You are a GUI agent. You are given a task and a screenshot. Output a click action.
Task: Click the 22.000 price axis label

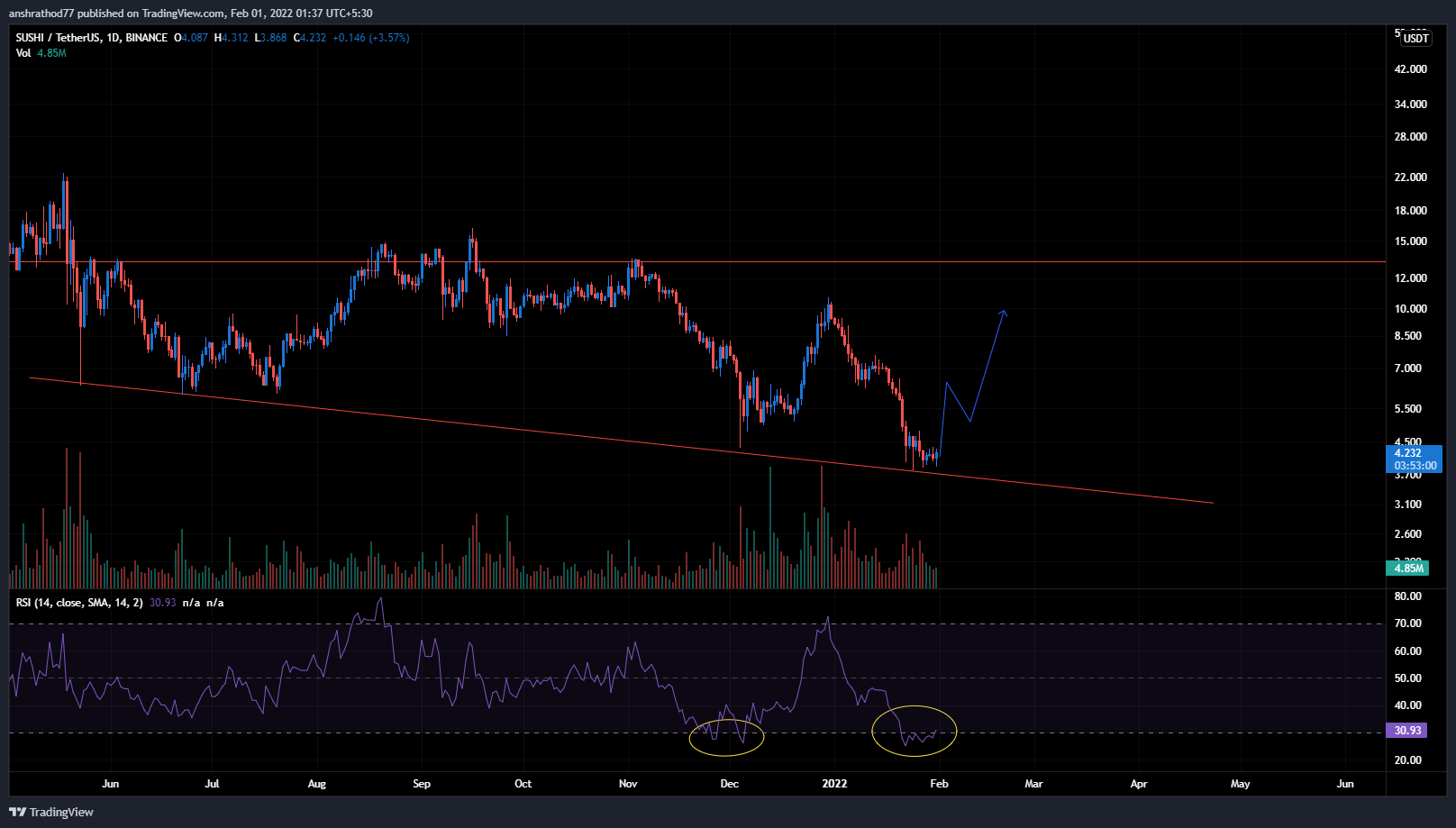(1411, 177)
